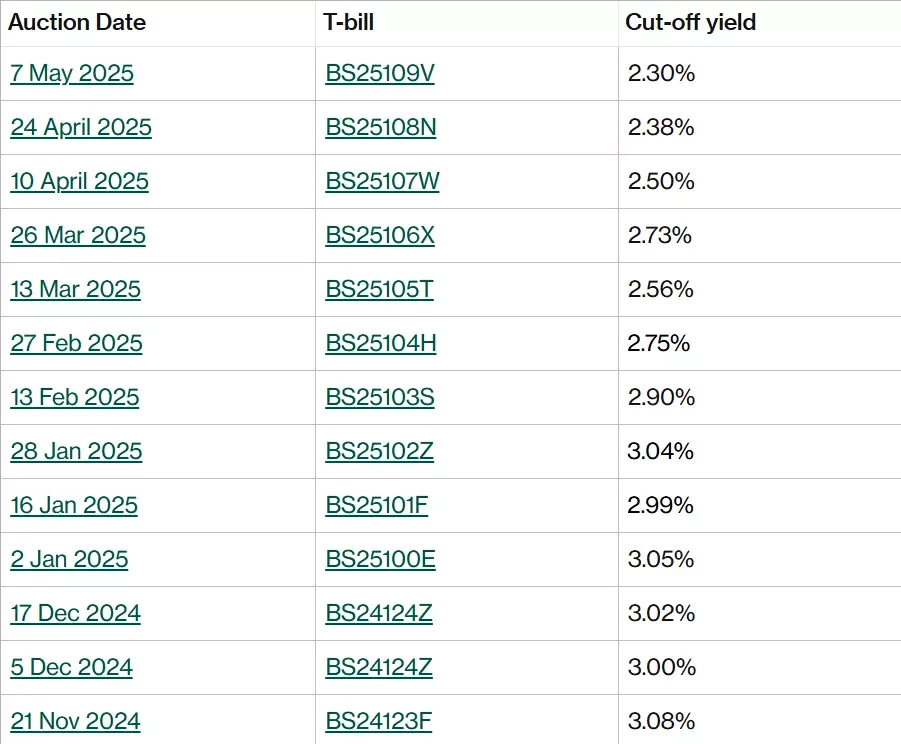Open the 7 May 2025 auction link
The width and height of the screenshot is (901, 744).
pos(72,74)
